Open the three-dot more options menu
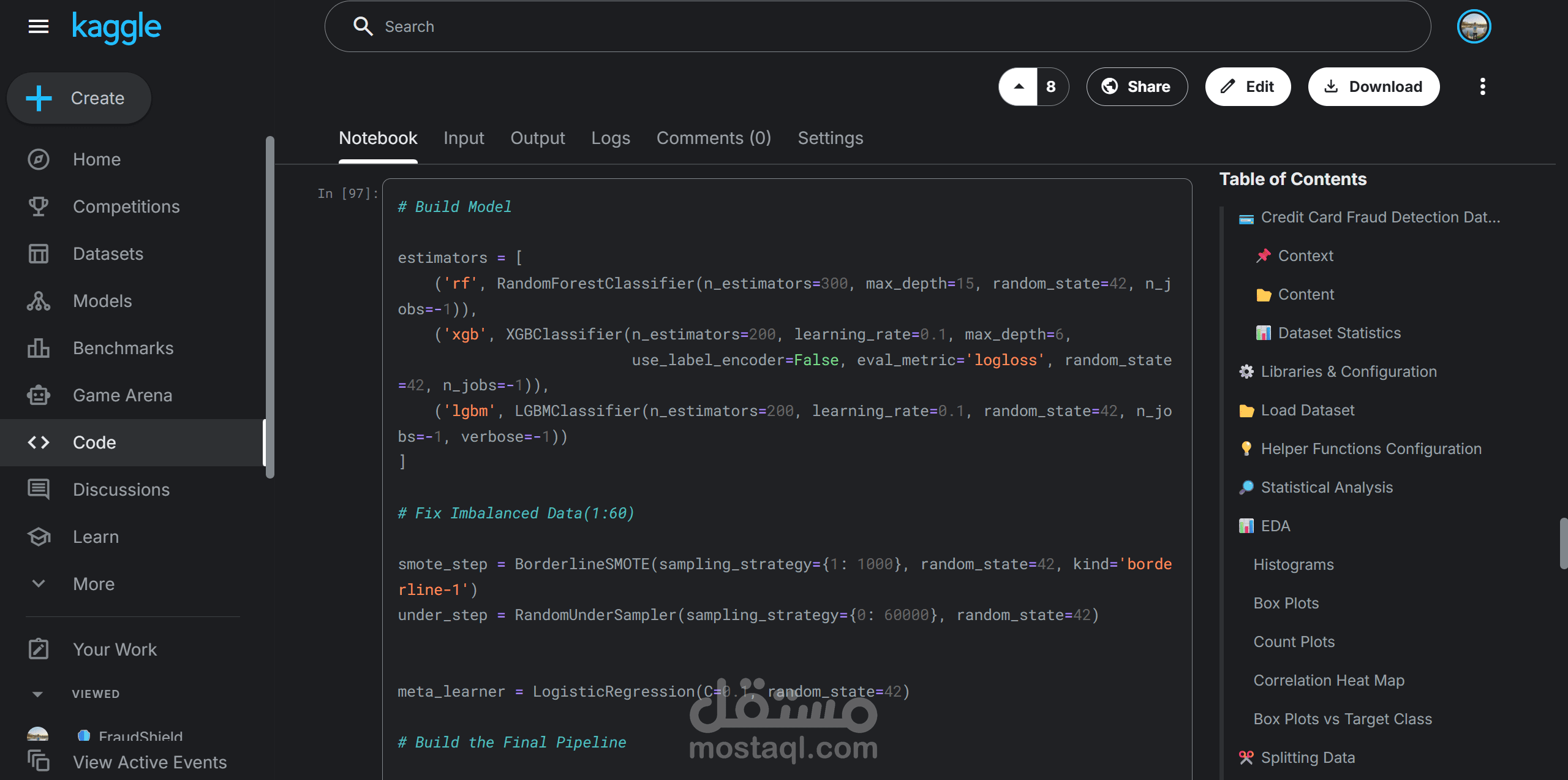The height and width of the screenshot is (780, 1568). tap(1482, 86)
